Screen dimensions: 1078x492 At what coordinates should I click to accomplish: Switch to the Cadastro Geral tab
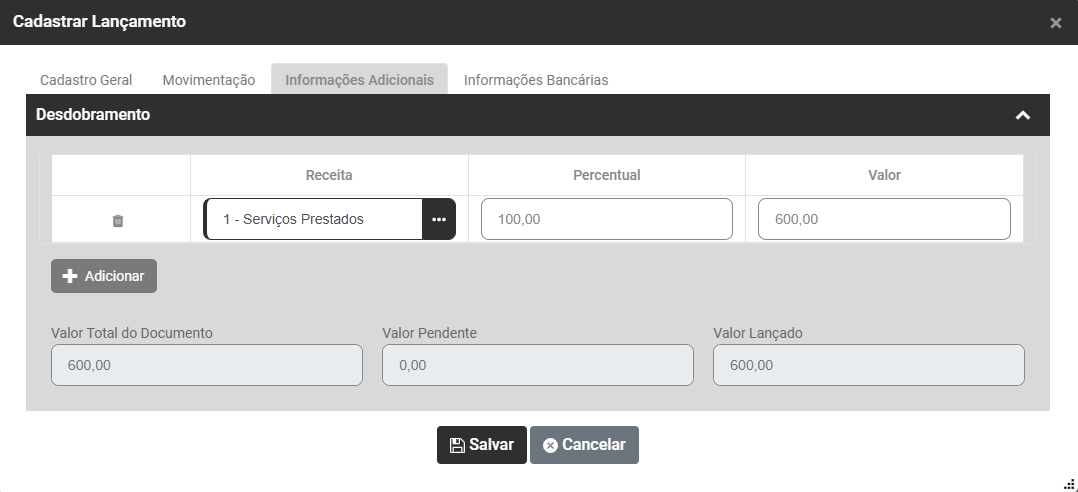[x=86, y=80]
